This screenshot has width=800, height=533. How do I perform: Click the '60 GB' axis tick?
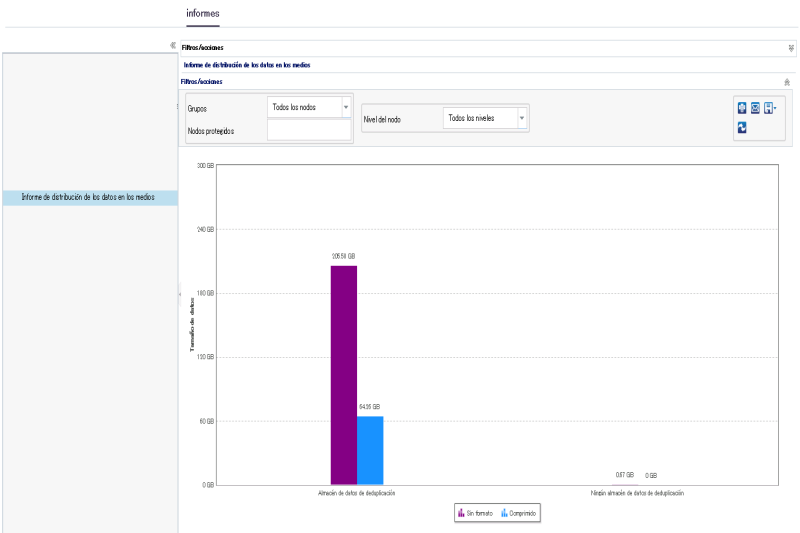tap(207, 421)
